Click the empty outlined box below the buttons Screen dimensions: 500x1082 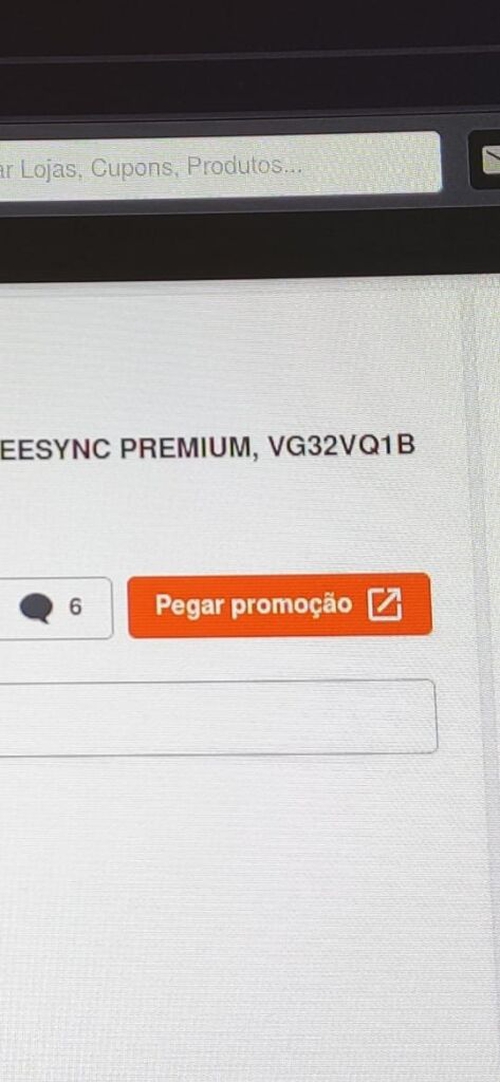point(218,717)
